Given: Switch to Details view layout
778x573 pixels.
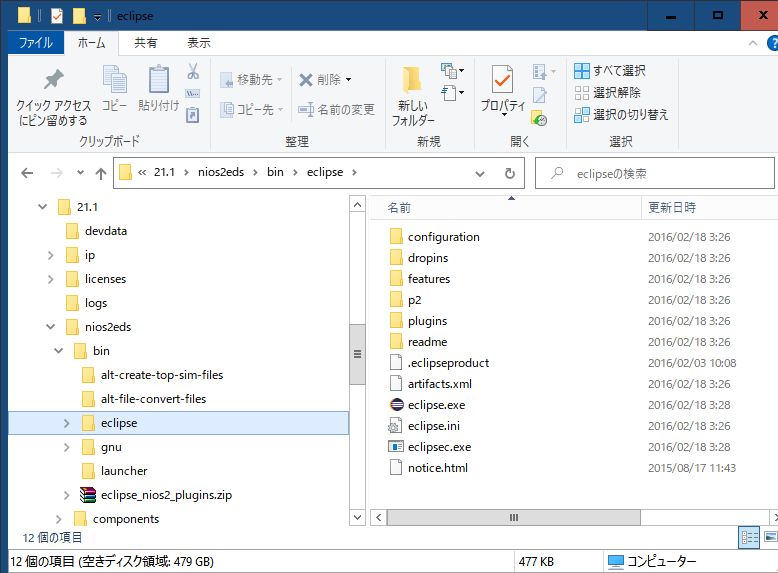Looking at the screenshot, I should tap(749, 537).
